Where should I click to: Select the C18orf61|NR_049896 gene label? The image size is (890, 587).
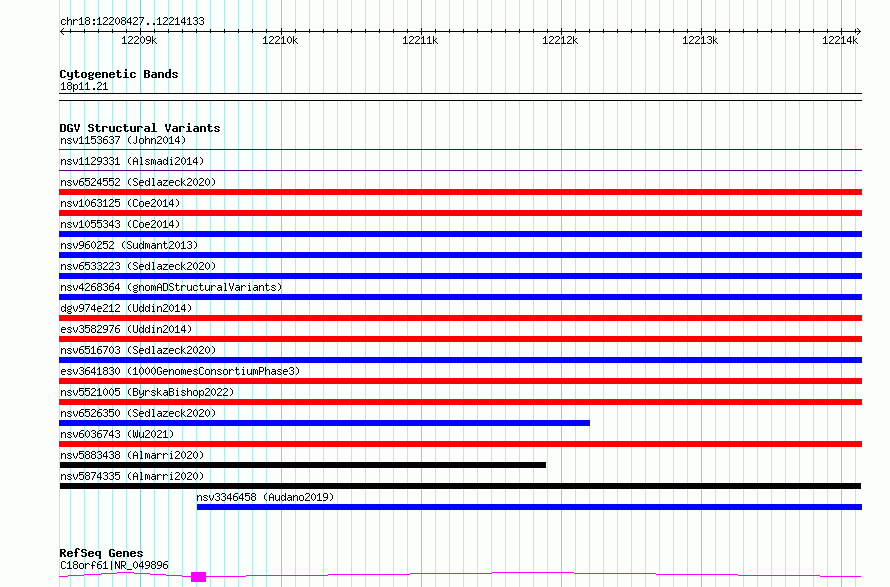(x=114, y=565)
